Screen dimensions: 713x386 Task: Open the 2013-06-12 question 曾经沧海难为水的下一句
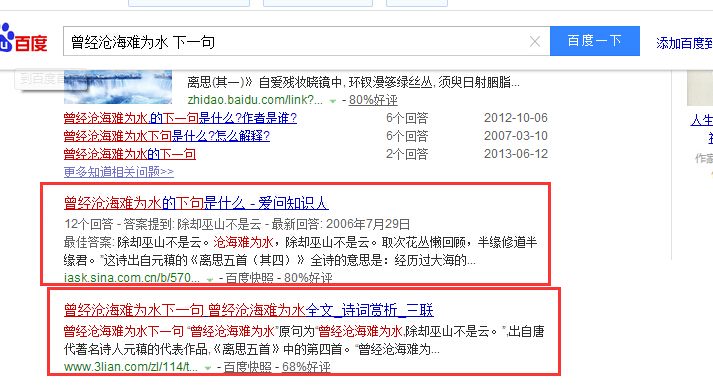click(x=130, y=154)
